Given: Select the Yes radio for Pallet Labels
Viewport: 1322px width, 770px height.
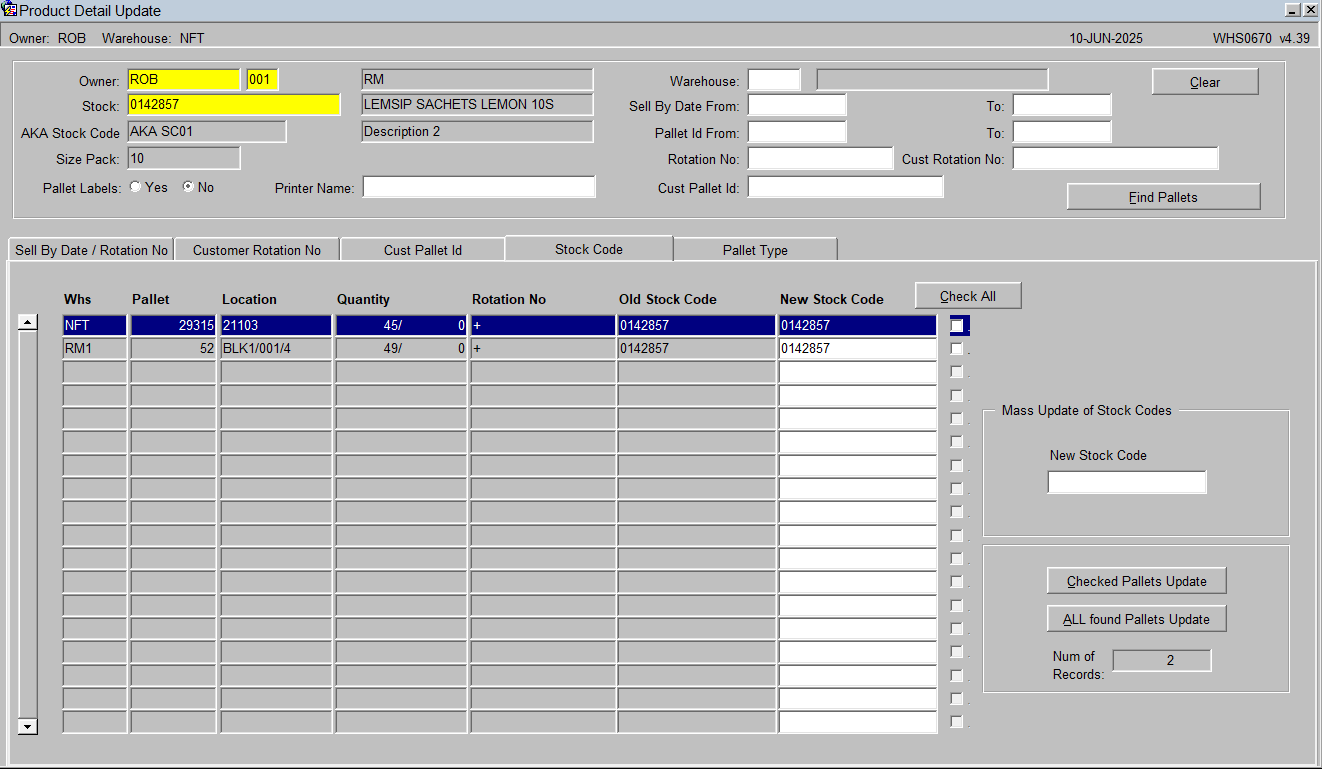Looking at the screenshot, I should pos(135,187).
